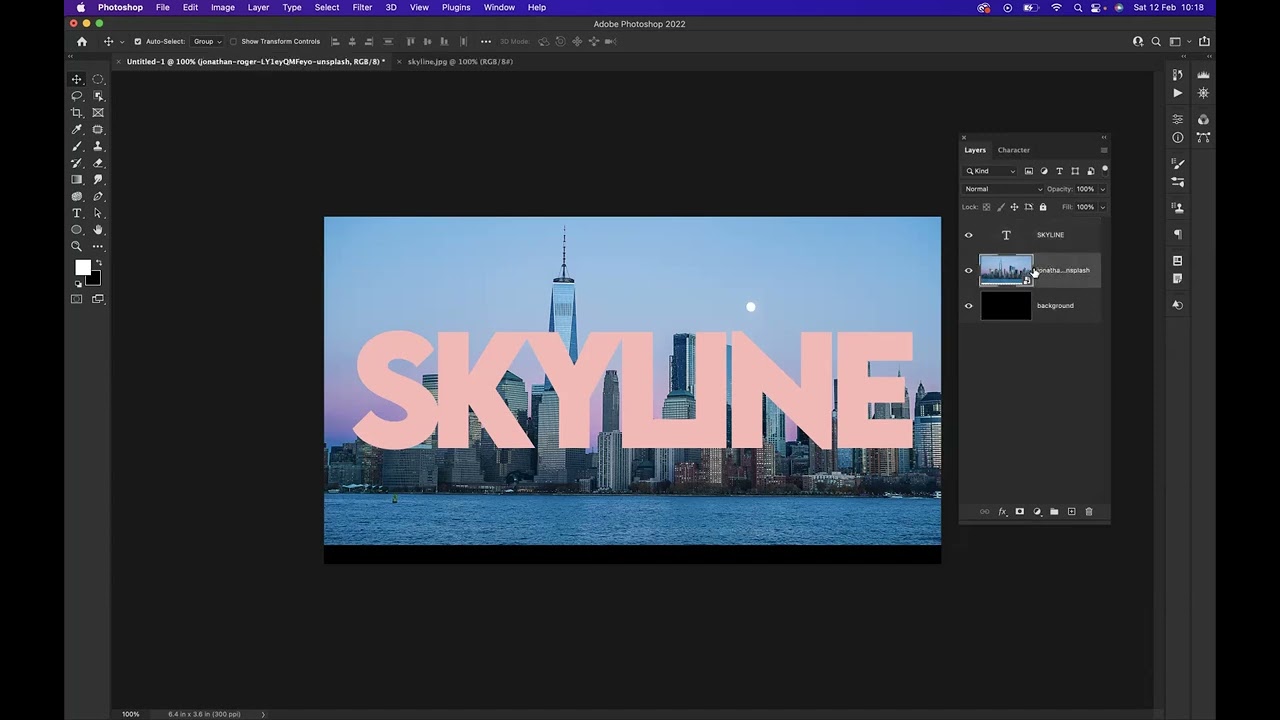Select the Eraser tool
The image size is (1280, 720).
[98, 163]
